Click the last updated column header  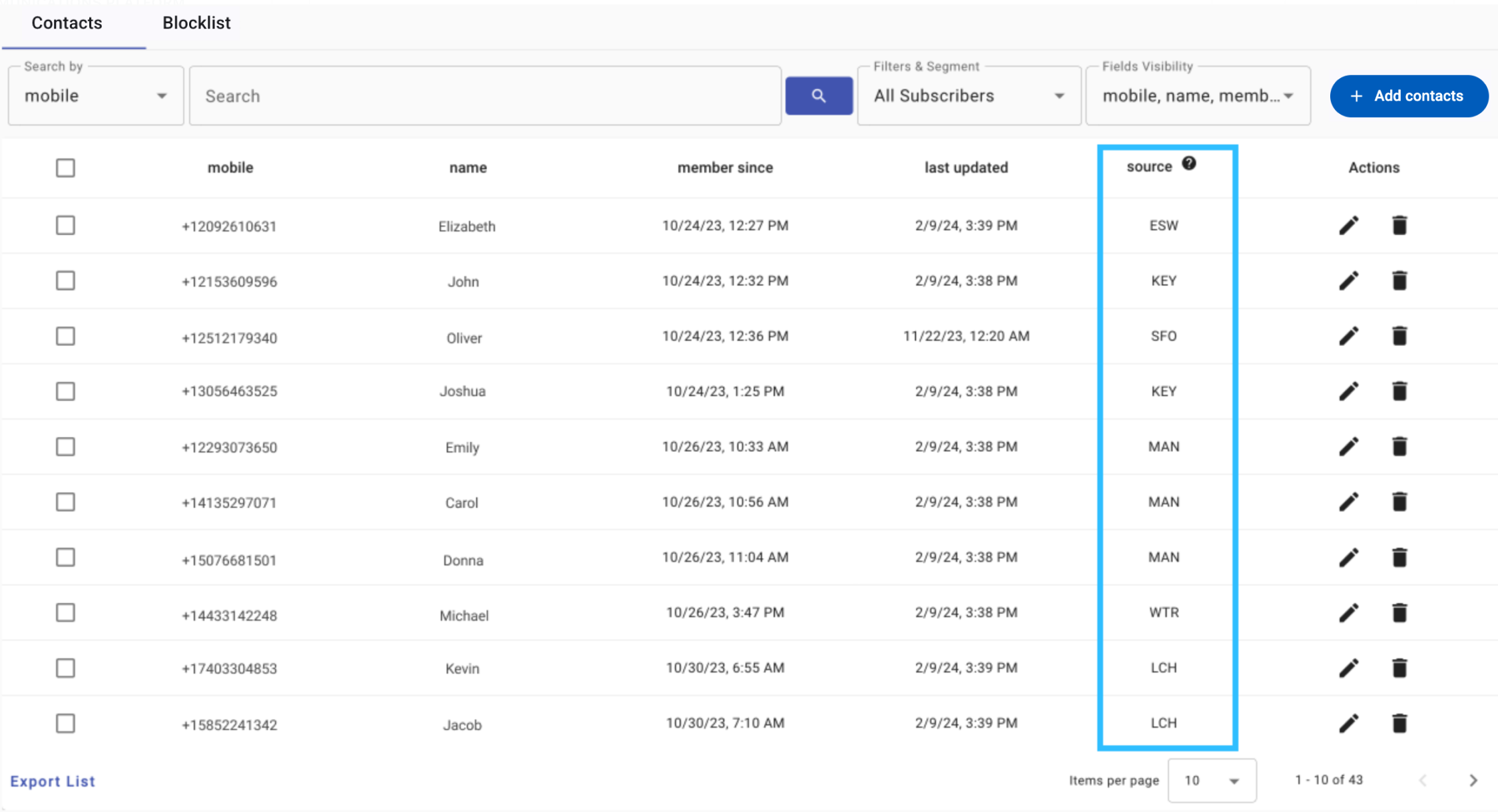pos(966,168)
